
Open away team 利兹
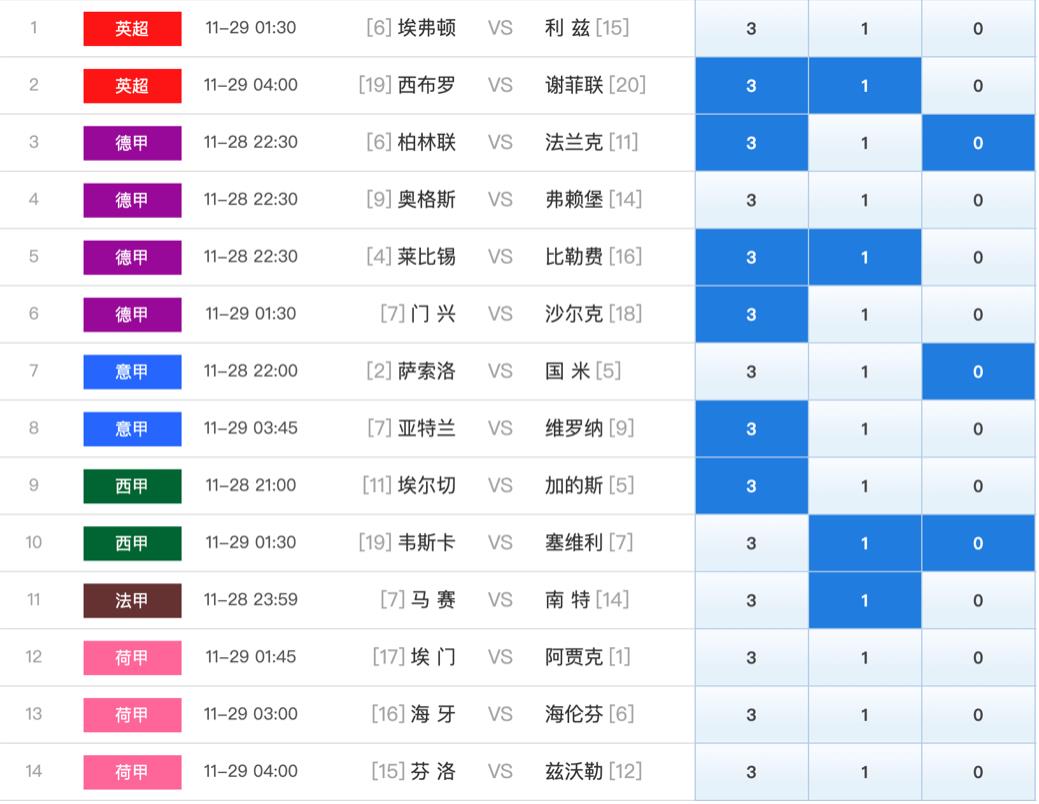click(567, 28)
